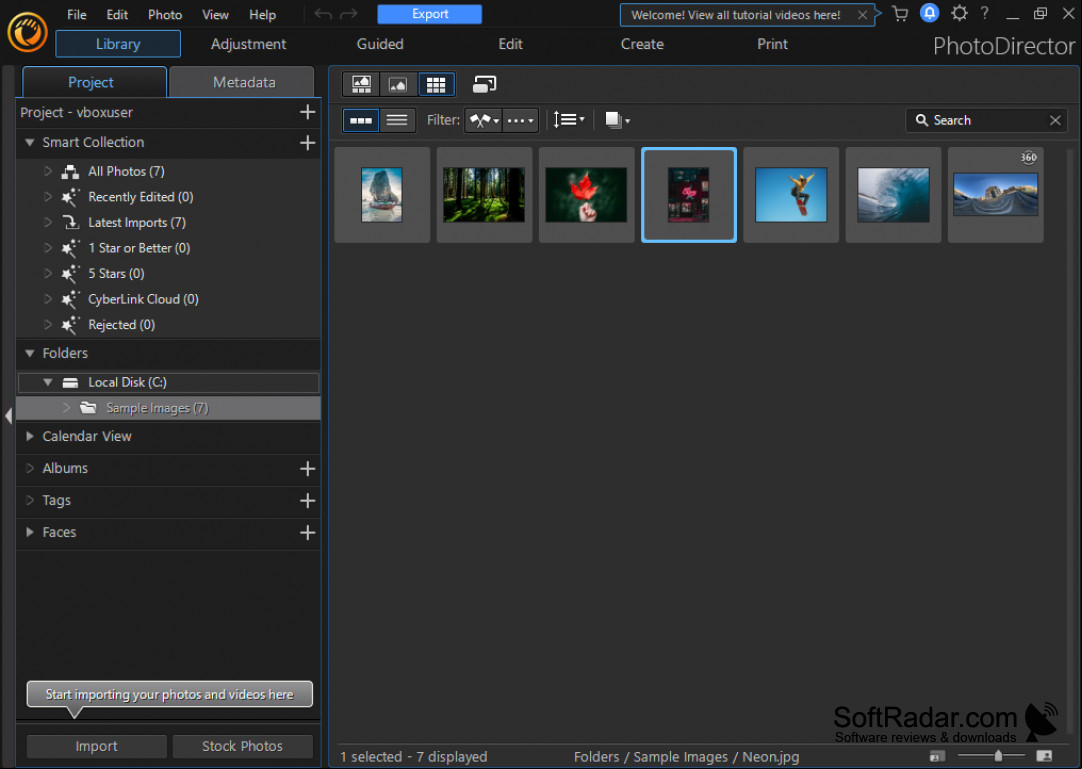Open the flag filter dropdown
The height and width of the screenshot is (769, 1082).
[x=484, y=120]
